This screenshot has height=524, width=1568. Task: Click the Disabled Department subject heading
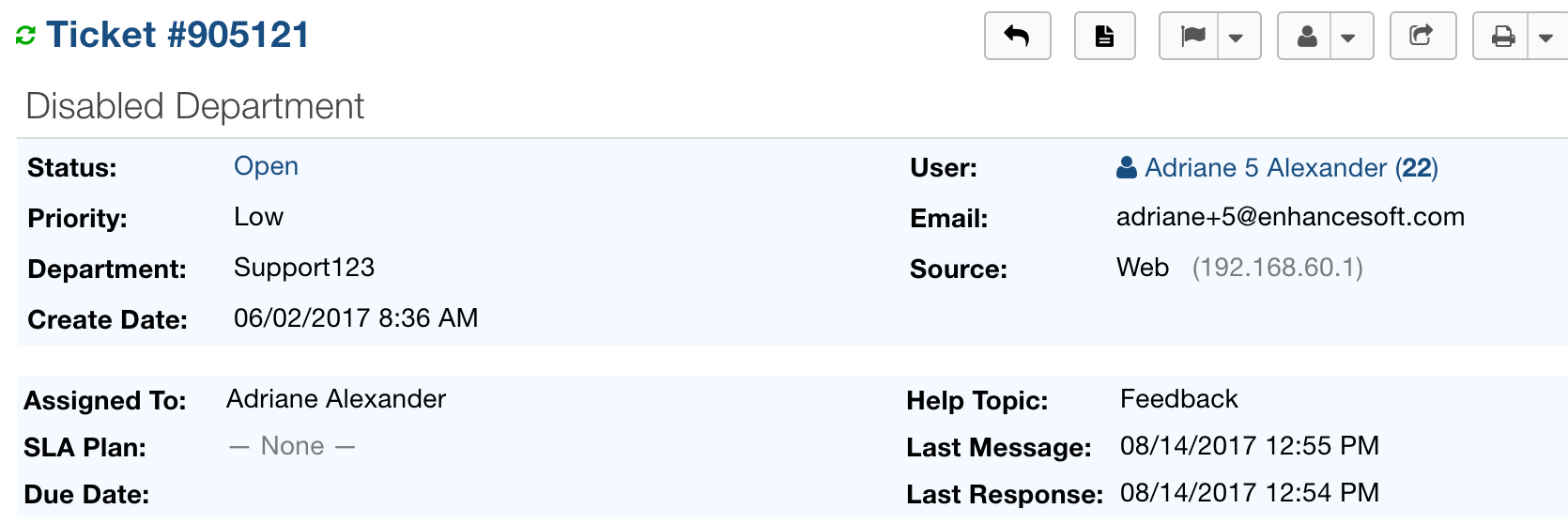pos(194,106)
